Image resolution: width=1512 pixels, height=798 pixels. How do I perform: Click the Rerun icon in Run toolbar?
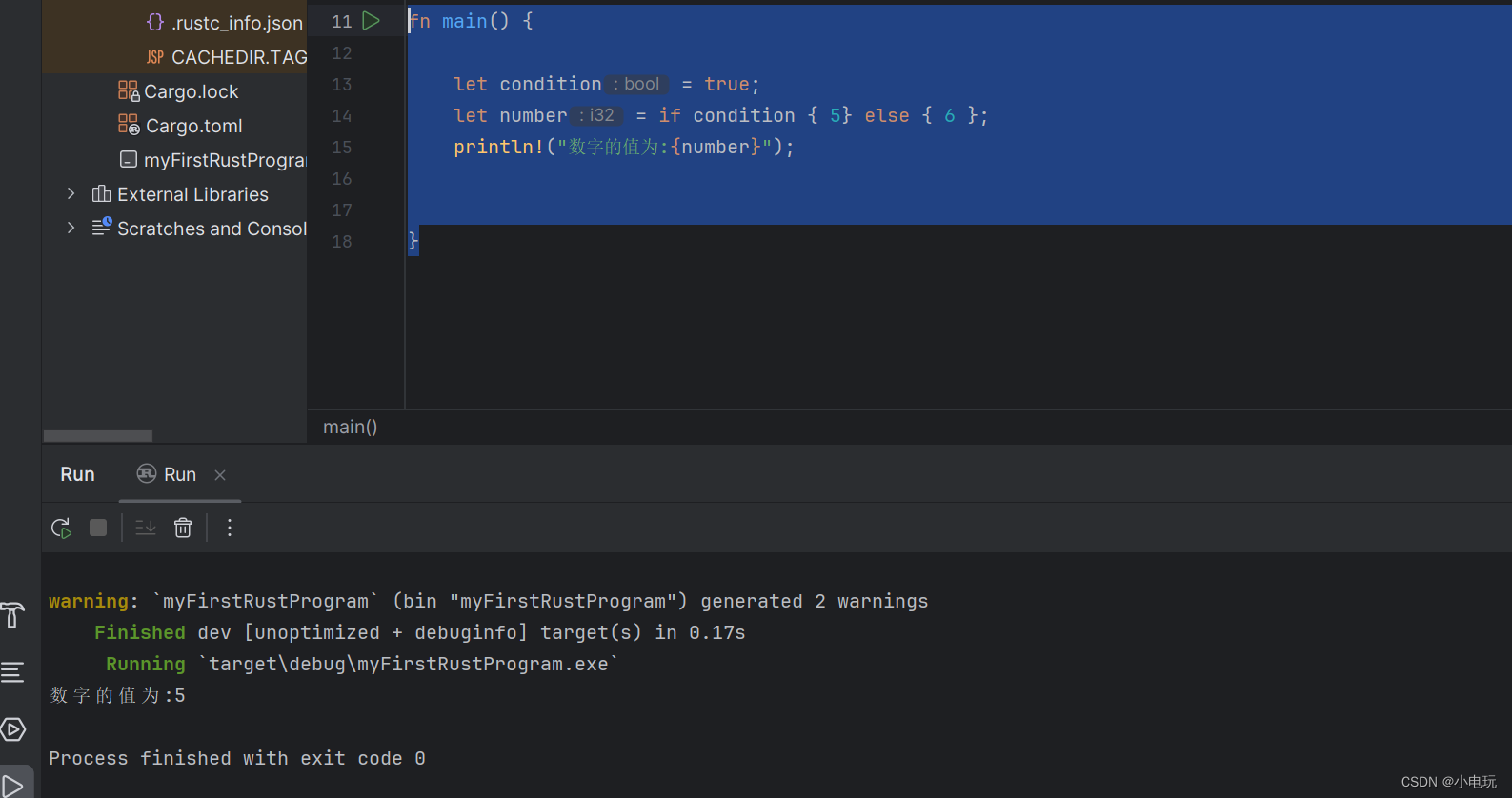click(x=61, y=529)
